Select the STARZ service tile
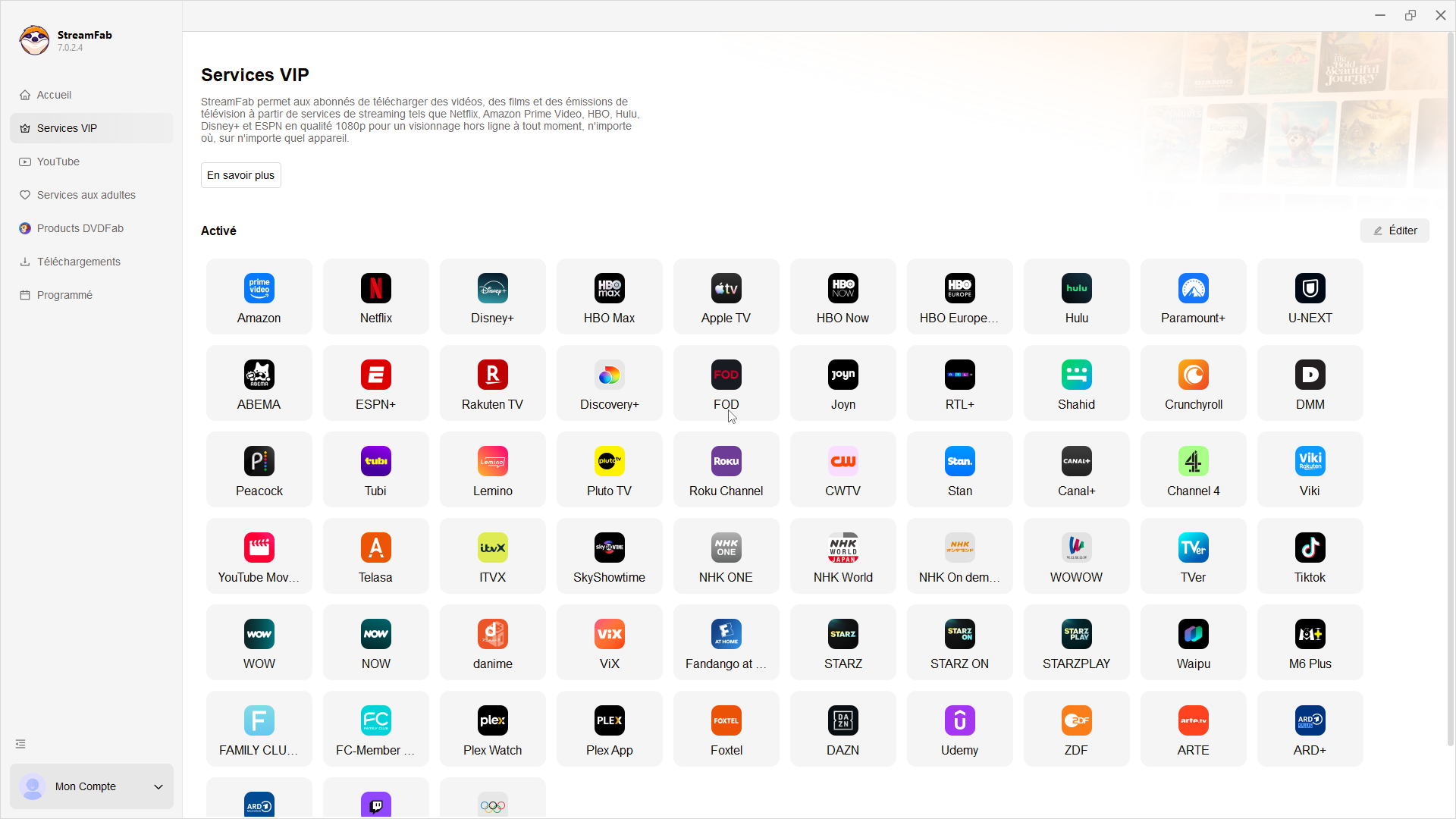The image size is (1456, 819). 843,642
